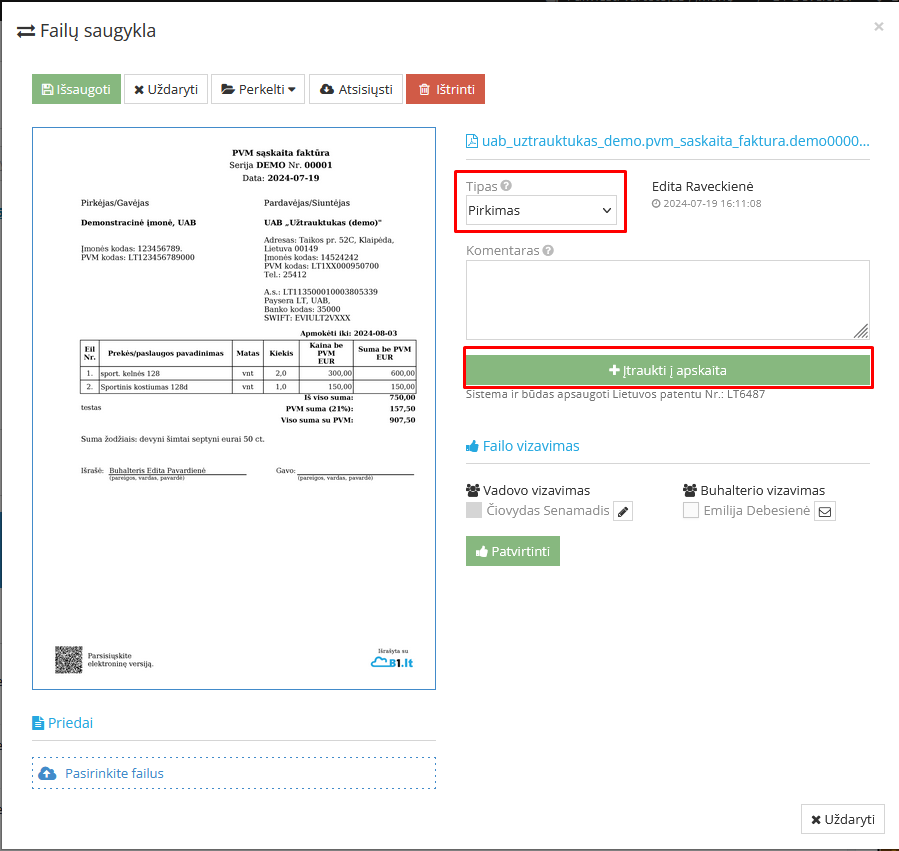
Task: Expand the Perkelti dropdown button
Action: [258, 89]
